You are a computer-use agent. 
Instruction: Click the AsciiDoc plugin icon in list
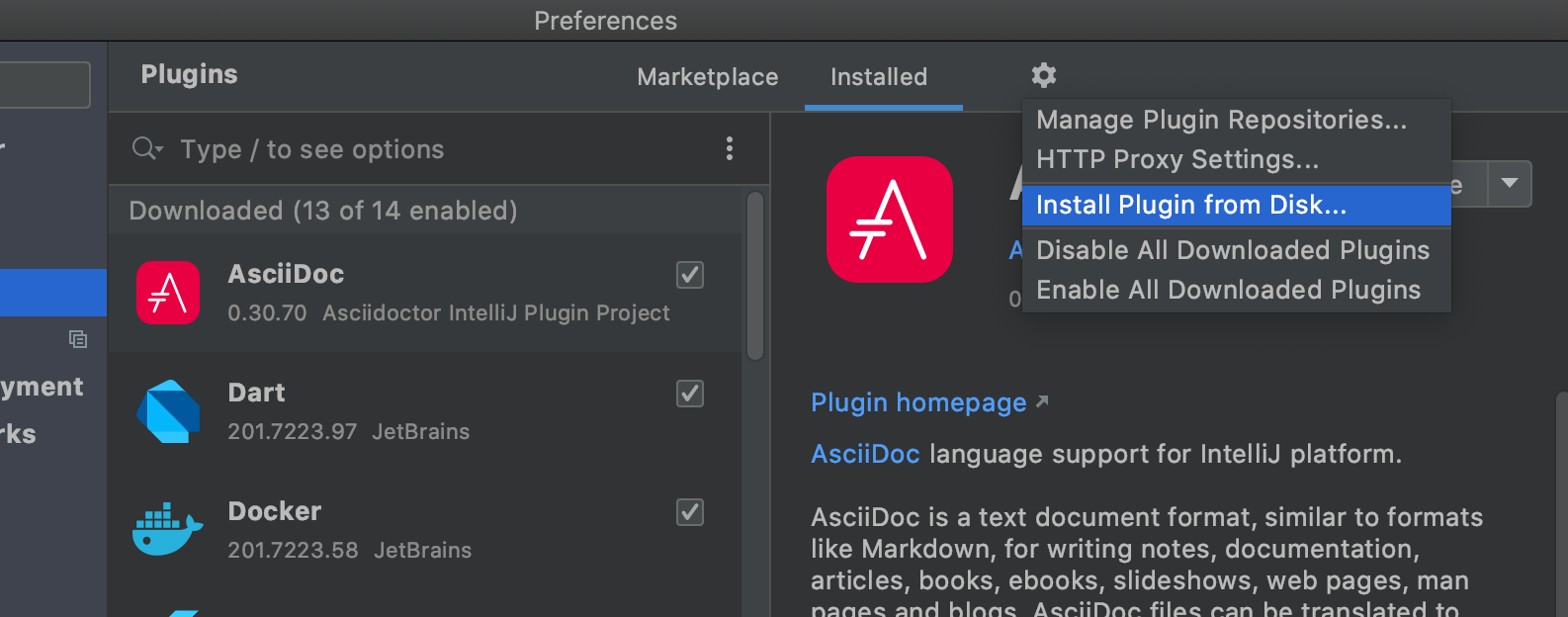168,293
